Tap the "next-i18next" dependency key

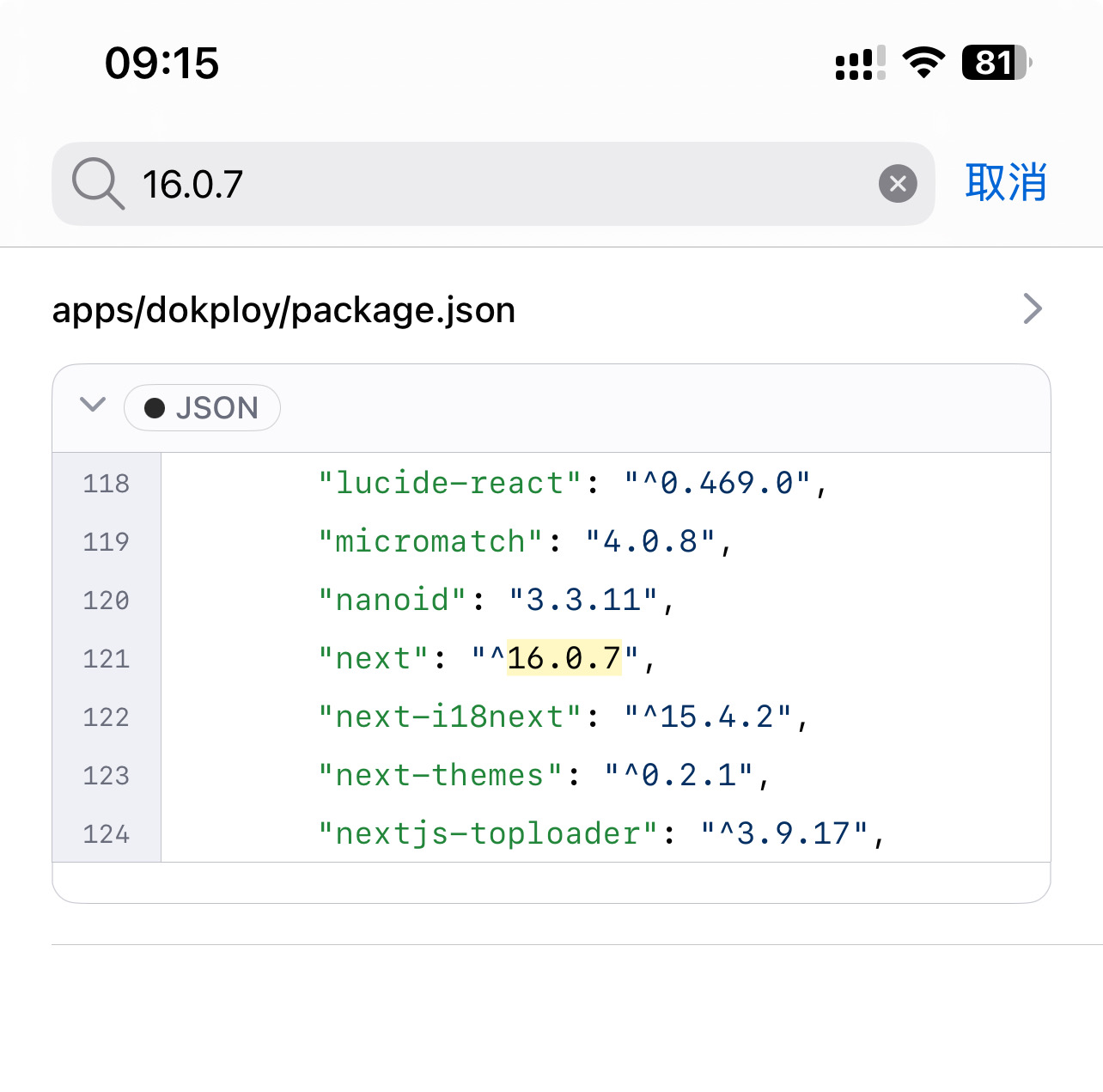coord(450,717)
